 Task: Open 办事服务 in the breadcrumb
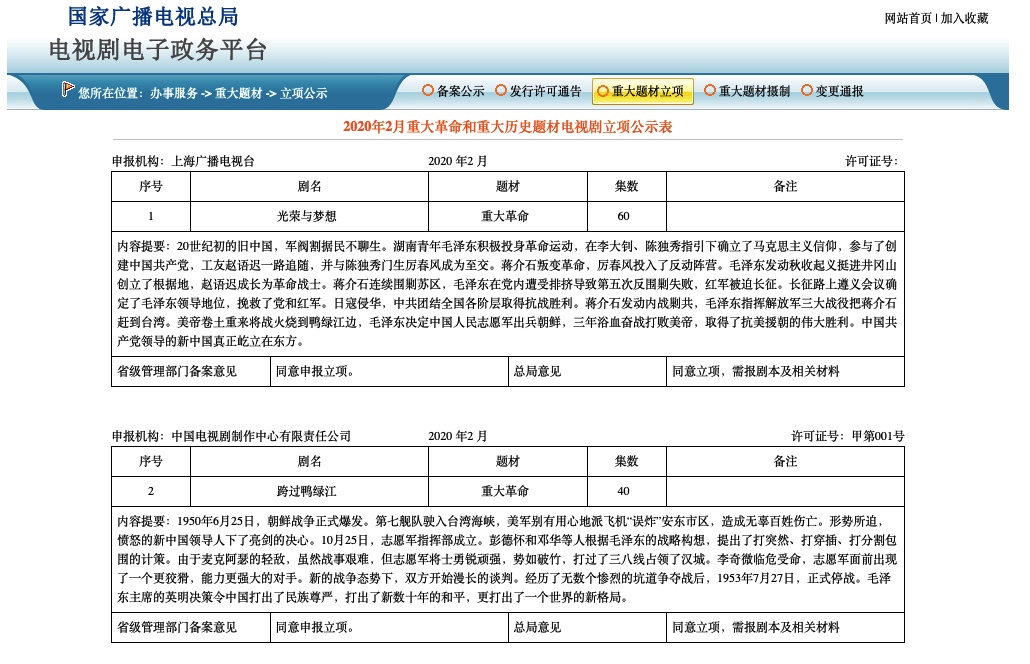pos(175,92)
